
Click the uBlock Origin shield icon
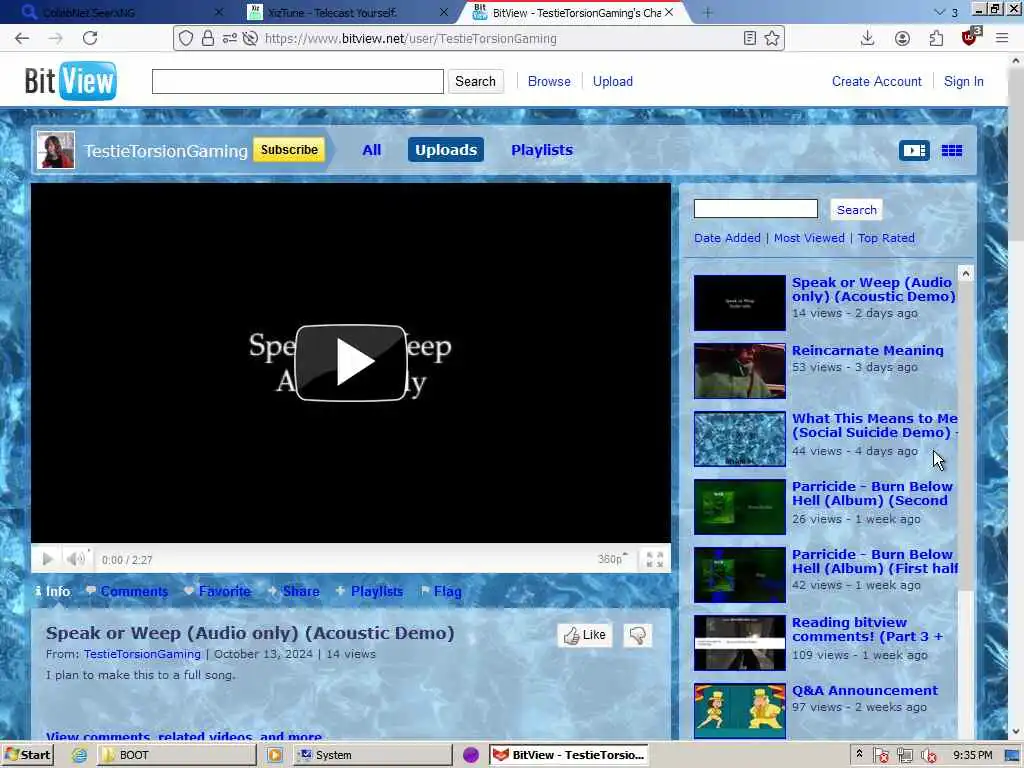click(x=970, y=37)
